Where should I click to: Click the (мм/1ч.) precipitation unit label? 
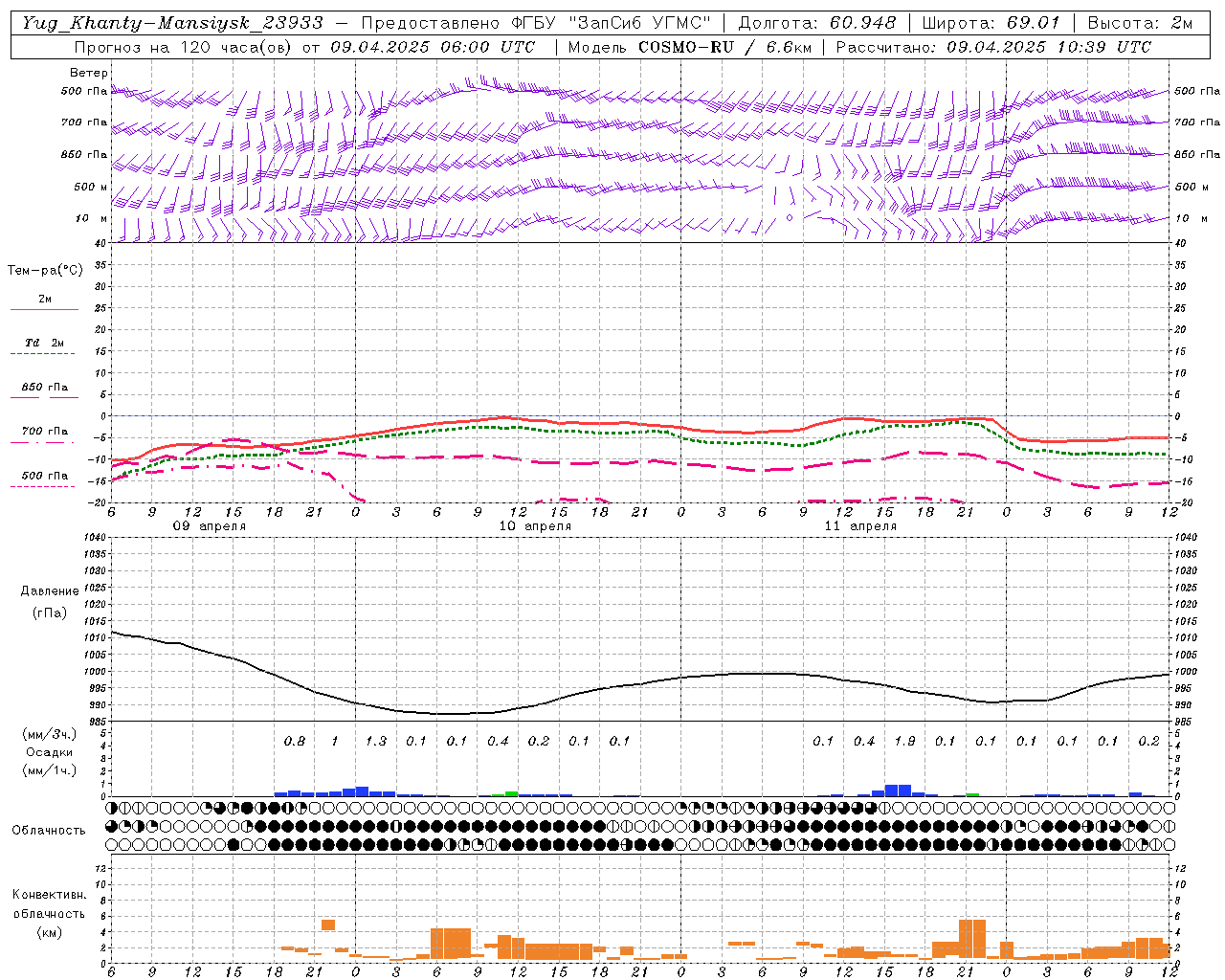pyautogui.click(x=49, y=770)
